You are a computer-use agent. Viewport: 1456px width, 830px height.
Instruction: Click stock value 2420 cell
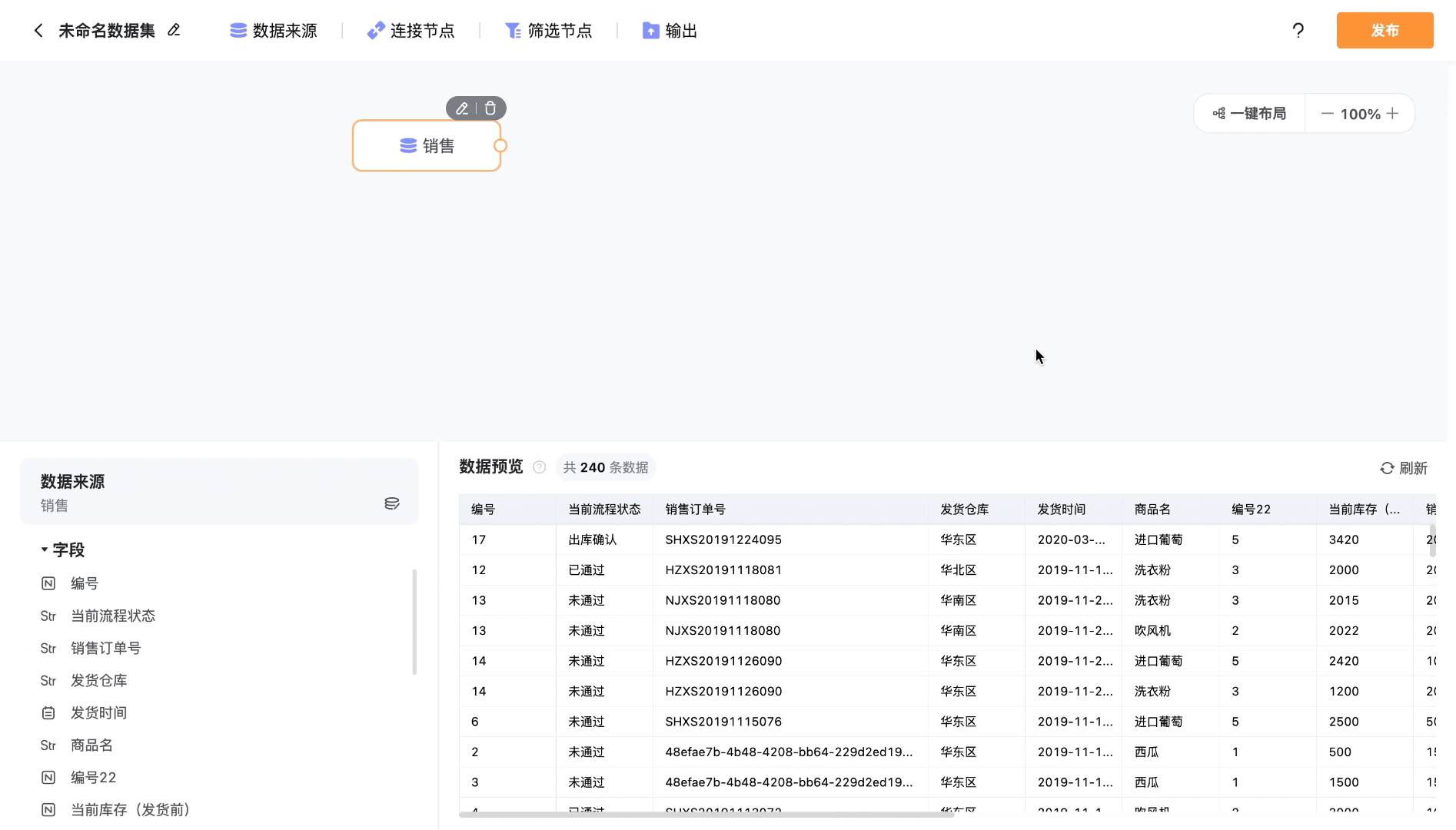1365,661
